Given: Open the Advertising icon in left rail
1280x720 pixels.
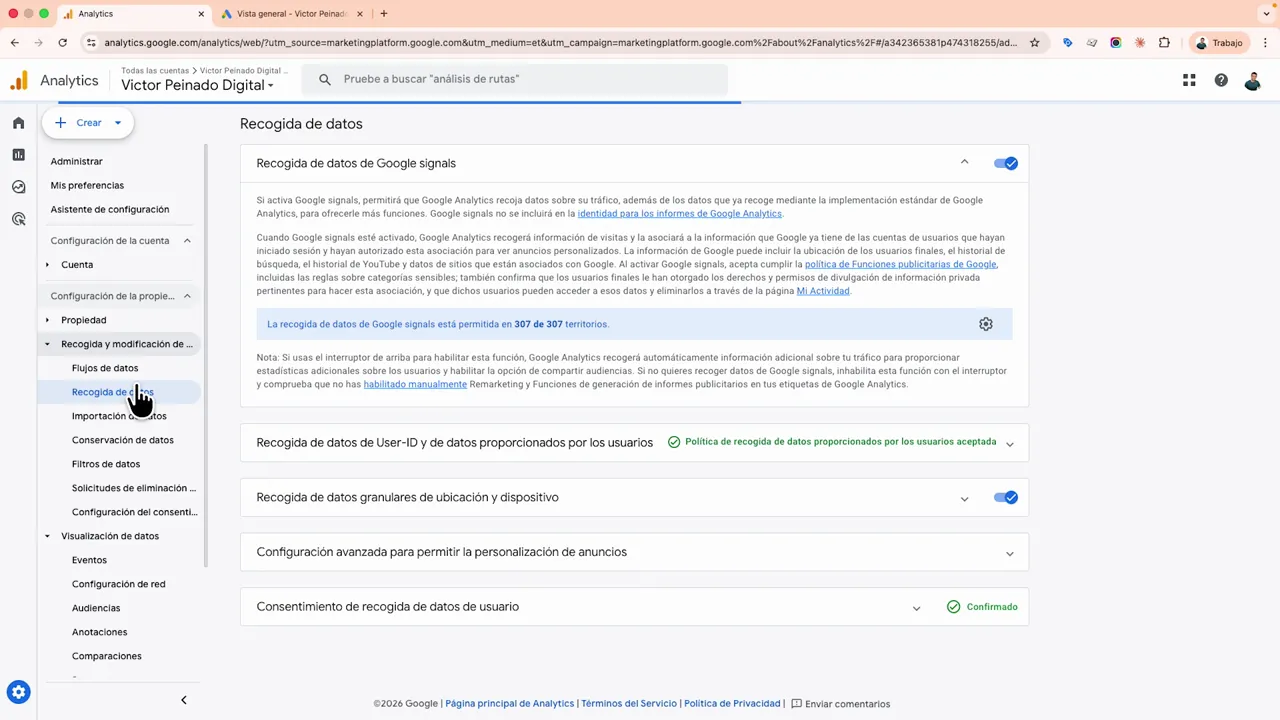Looking at the screenshot, I should pos(18,219).
